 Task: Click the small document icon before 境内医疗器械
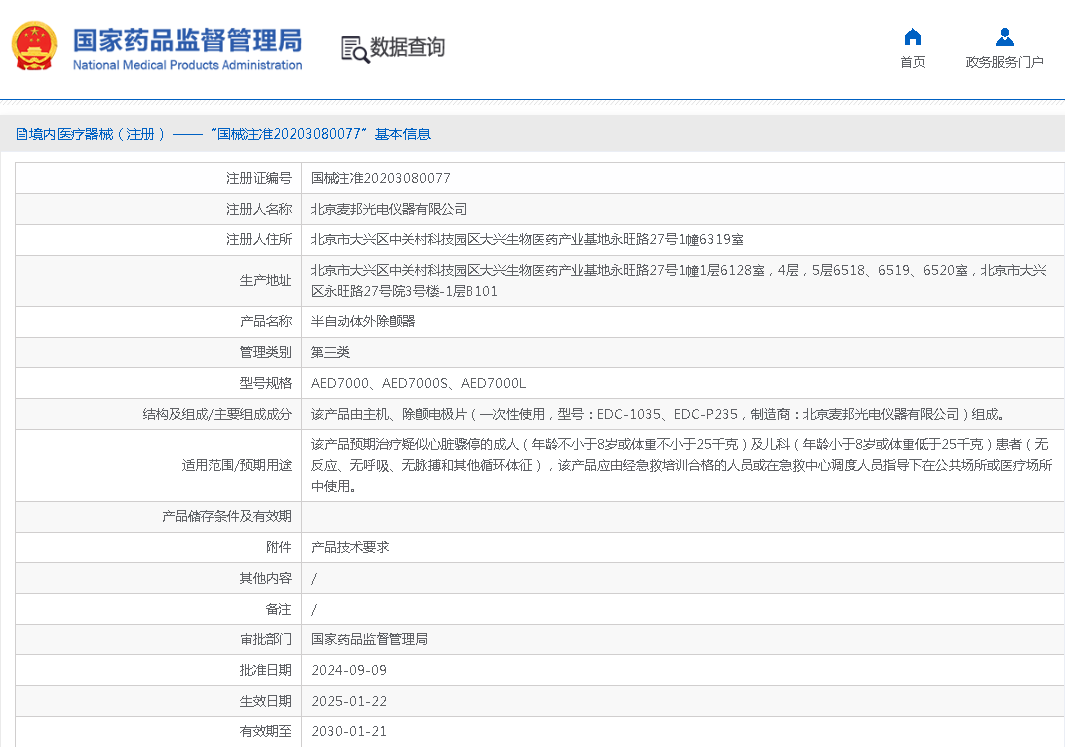pos(21,134)
